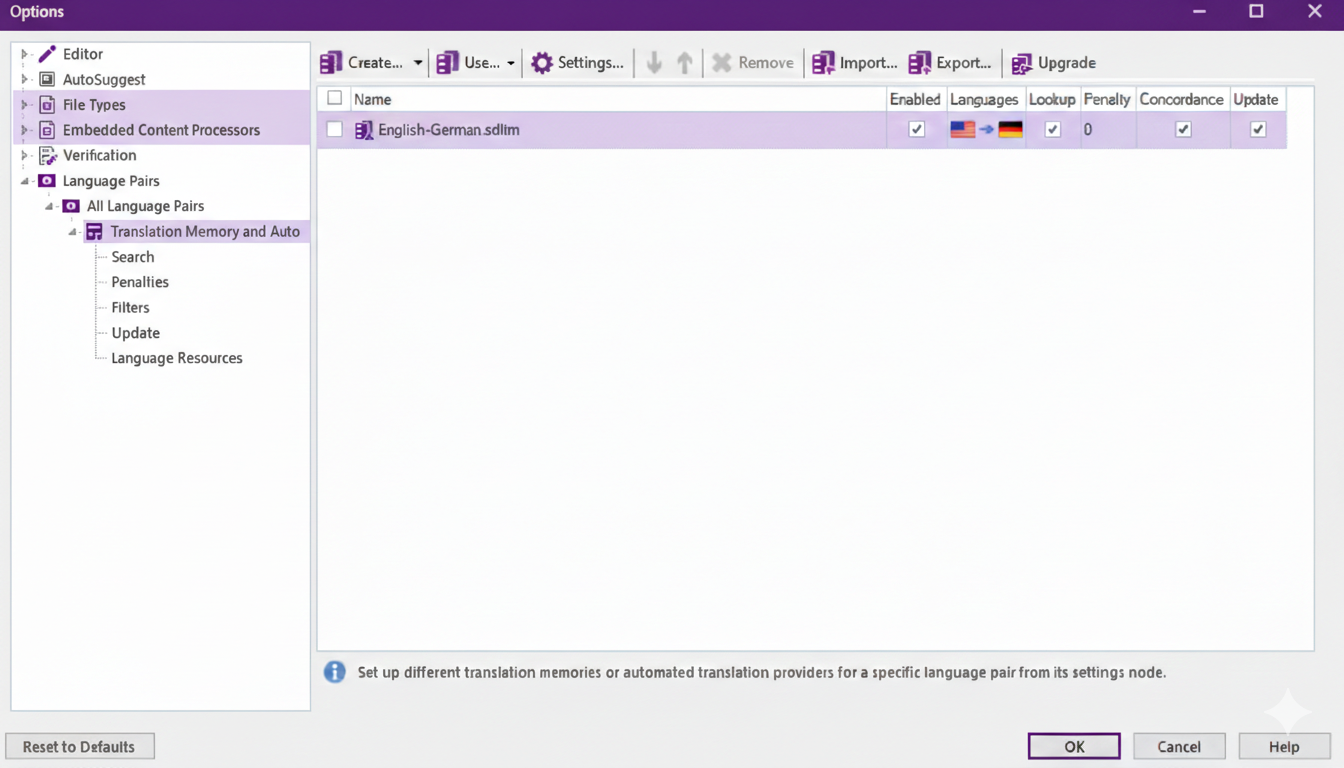1344x768 pixels.
Task: Uncheck the Enabled checkbox for English-German.sdltm
Action: tap(916, 130)
